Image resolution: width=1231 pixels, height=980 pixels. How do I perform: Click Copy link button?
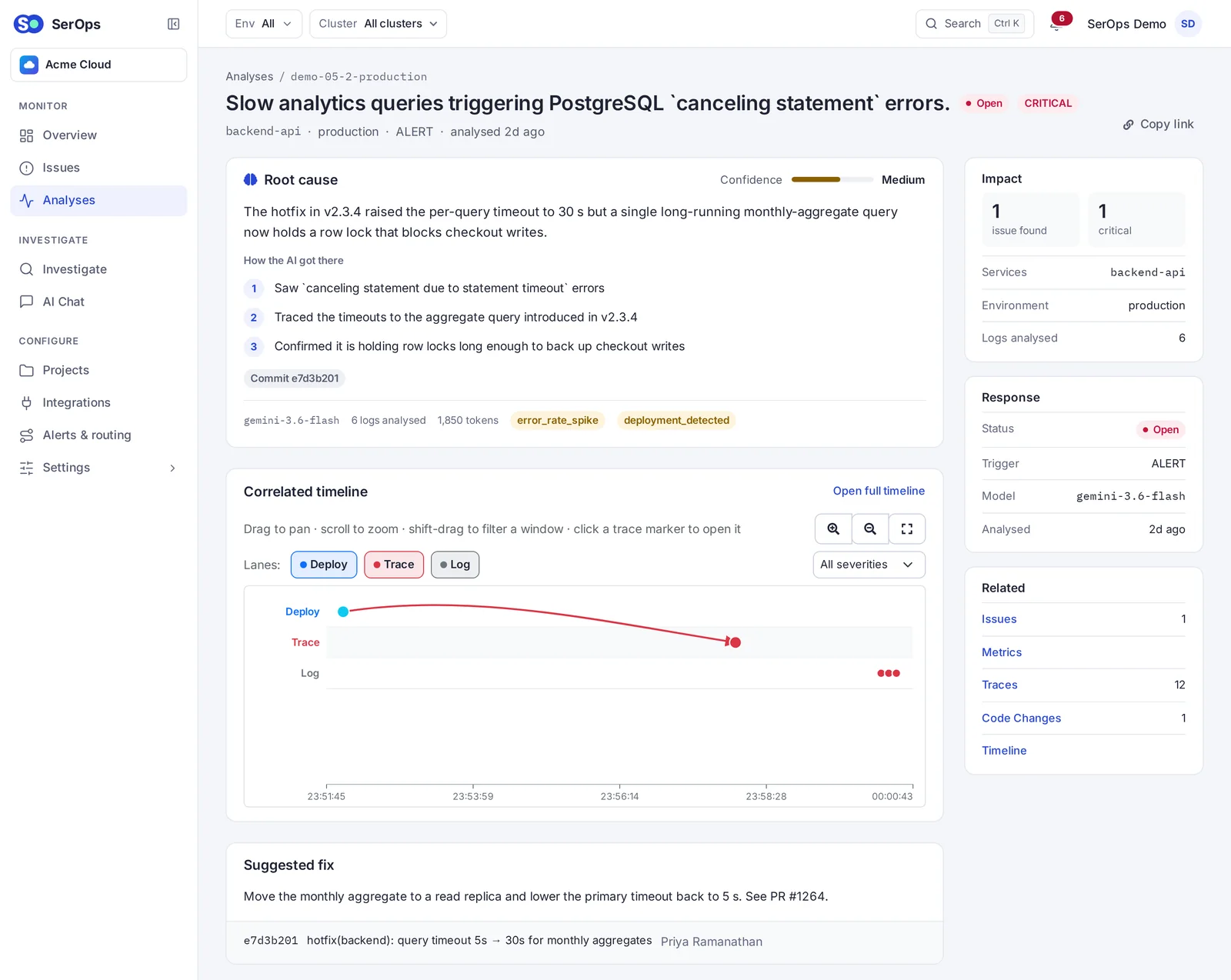tap(1159, 125)
